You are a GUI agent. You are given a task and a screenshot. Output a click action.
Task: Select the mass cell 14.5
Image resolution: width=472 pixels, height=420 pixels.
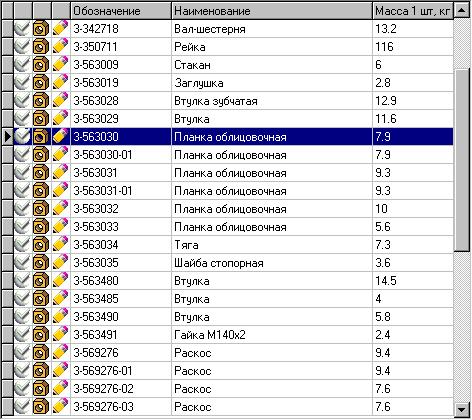(413, 281)
